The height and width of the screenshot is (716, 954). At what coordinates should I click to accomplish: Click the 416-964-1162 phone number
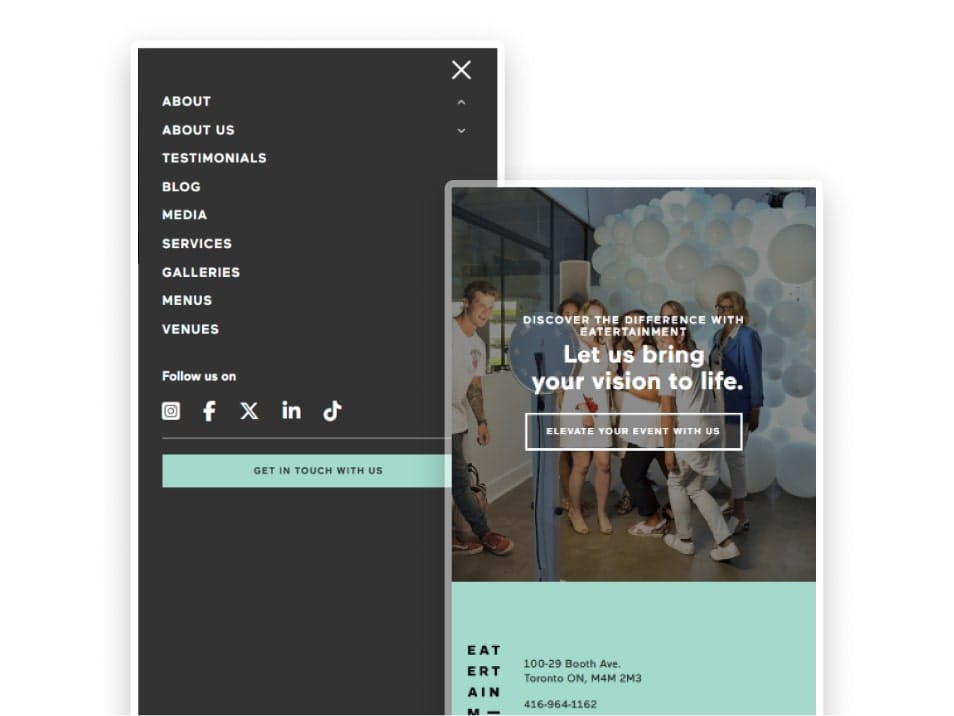point(560,704)
